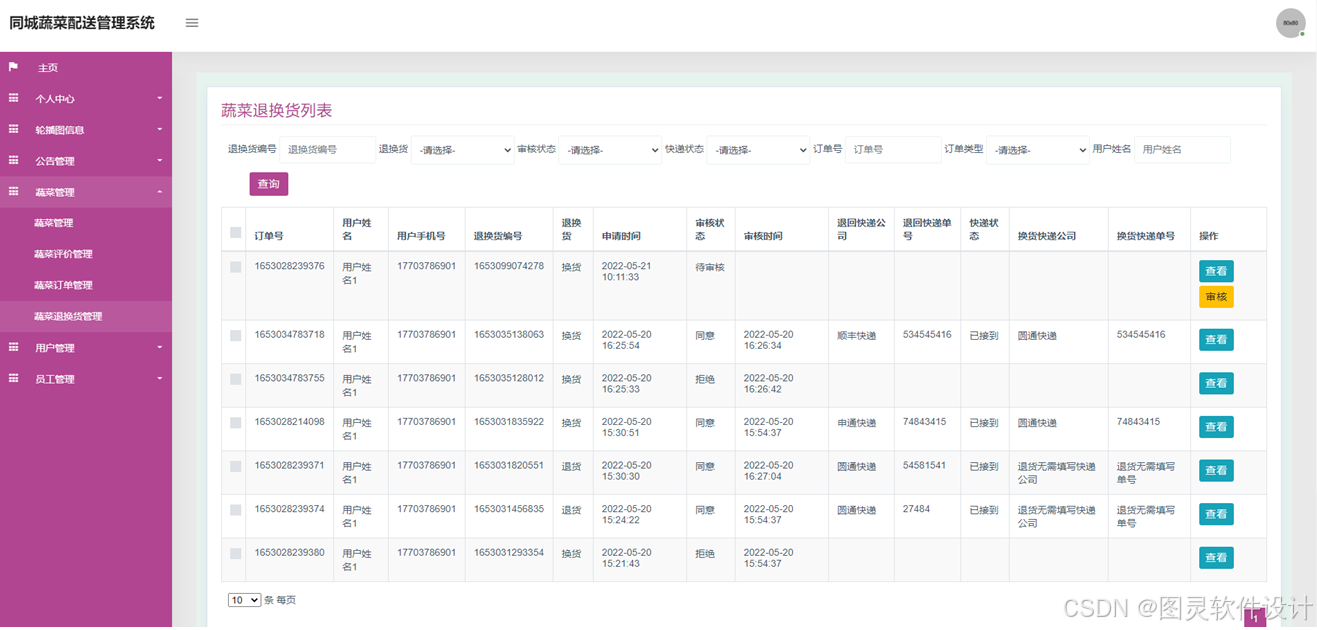This screenshot has height=630, width=1317.
Task: Go to 主页 in the sidebar
Action: coord(86,67)
